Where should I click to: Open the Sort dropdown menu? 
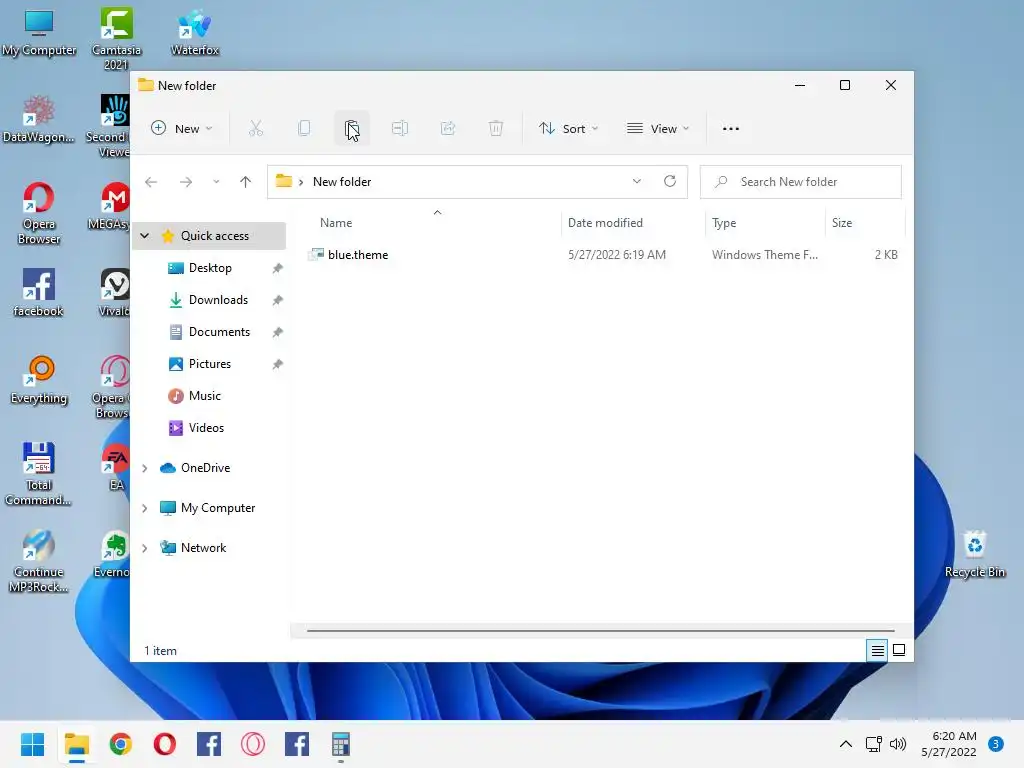568,129
